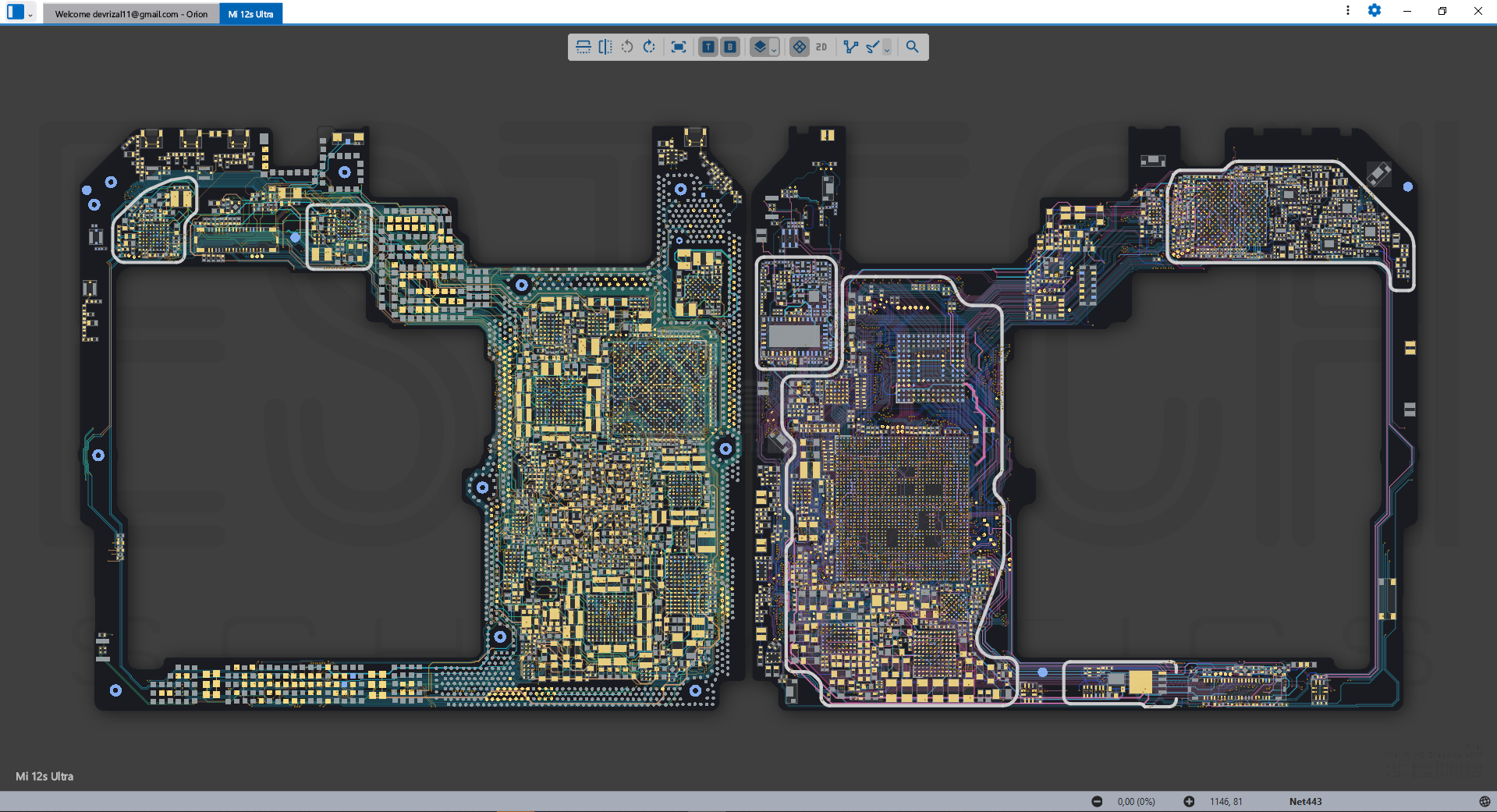Open the globe language icon
This screenshot has height=812, width=1497.
1485,802
